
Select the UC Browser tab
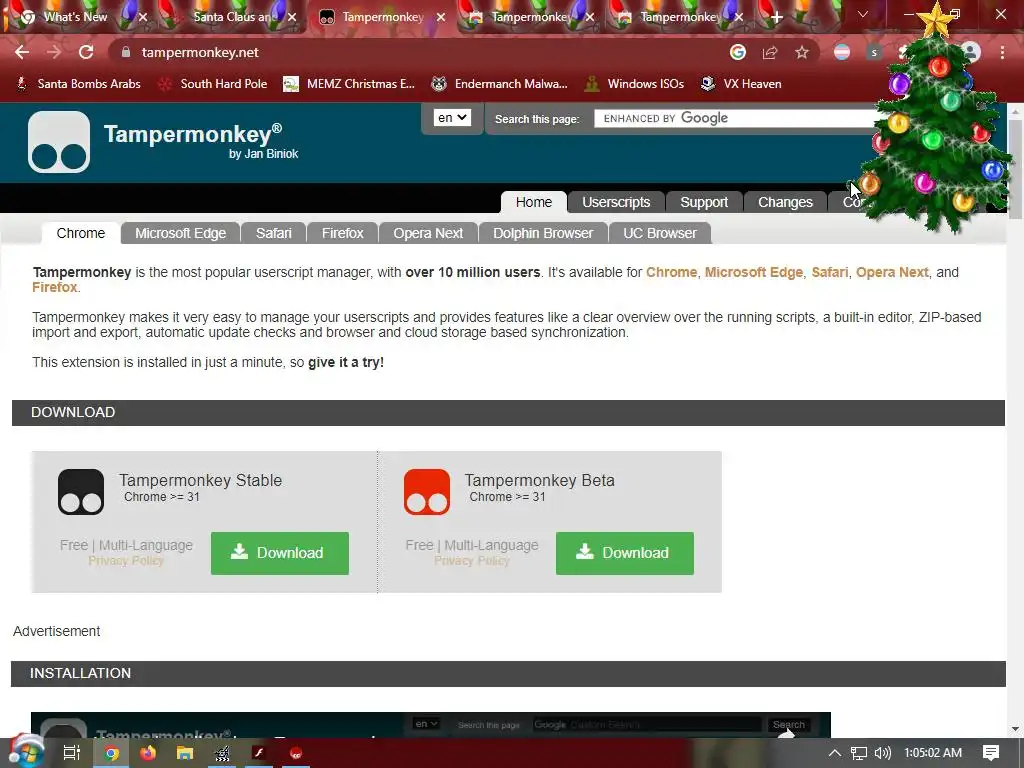(x=660, y=233)
